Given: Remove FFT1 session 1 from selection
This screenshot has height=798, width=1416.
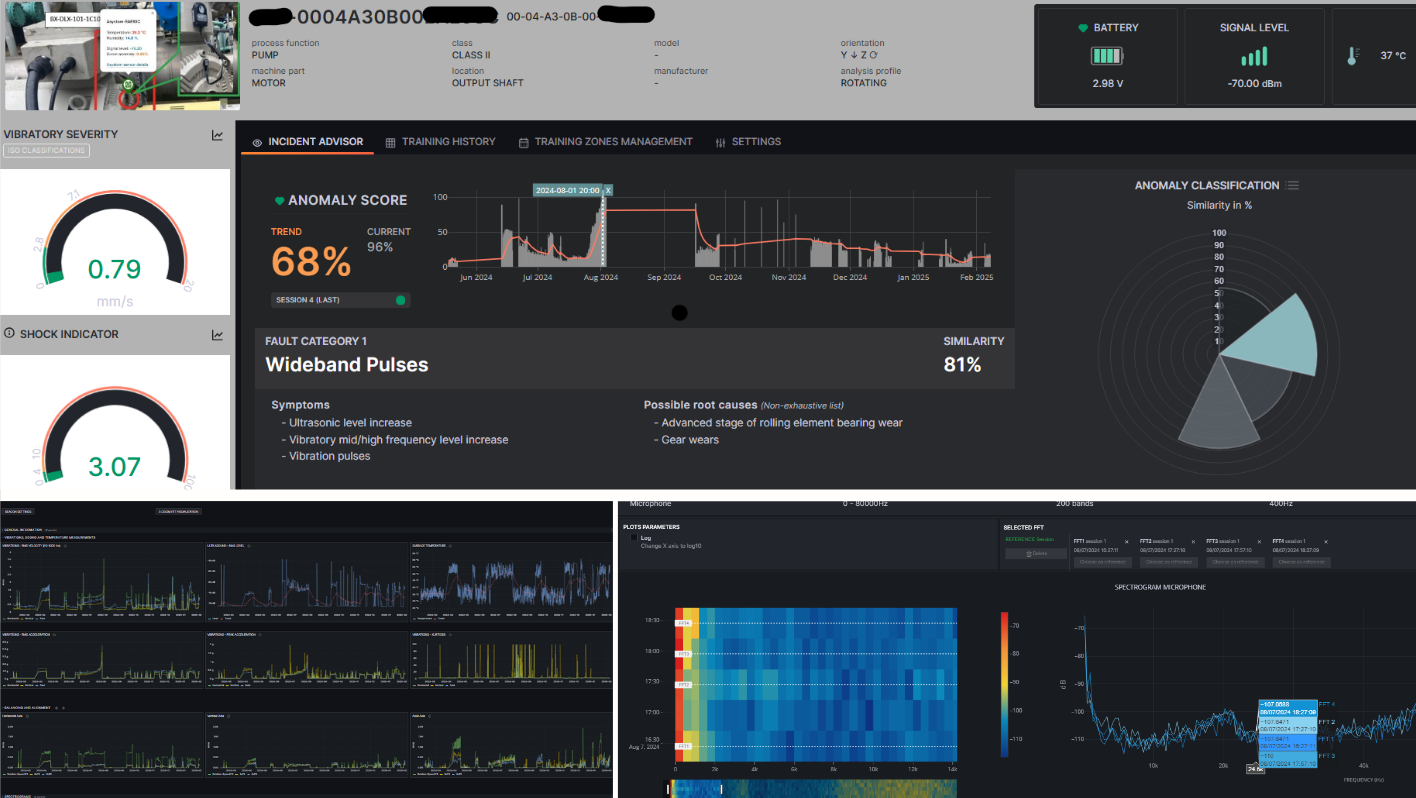Looking at the screenshot, I should 1126,541.
